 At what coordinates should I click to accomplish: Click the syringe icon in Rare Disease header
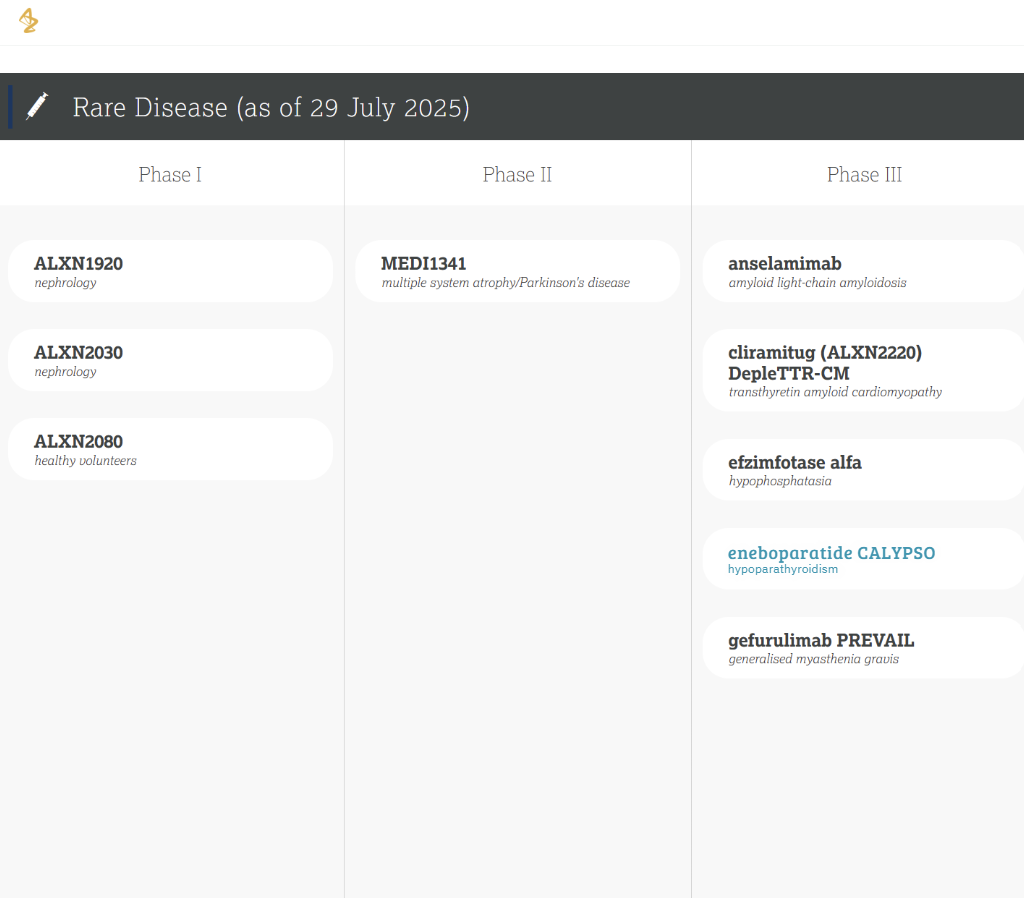pyautogui.click(x=37, y=106)
